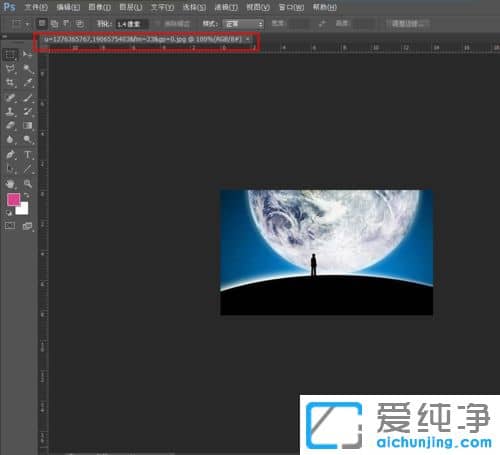The height and width of the screenshot is (455, 500).
Task: Click the width (宽度) input field
Action: click(298, 24)
